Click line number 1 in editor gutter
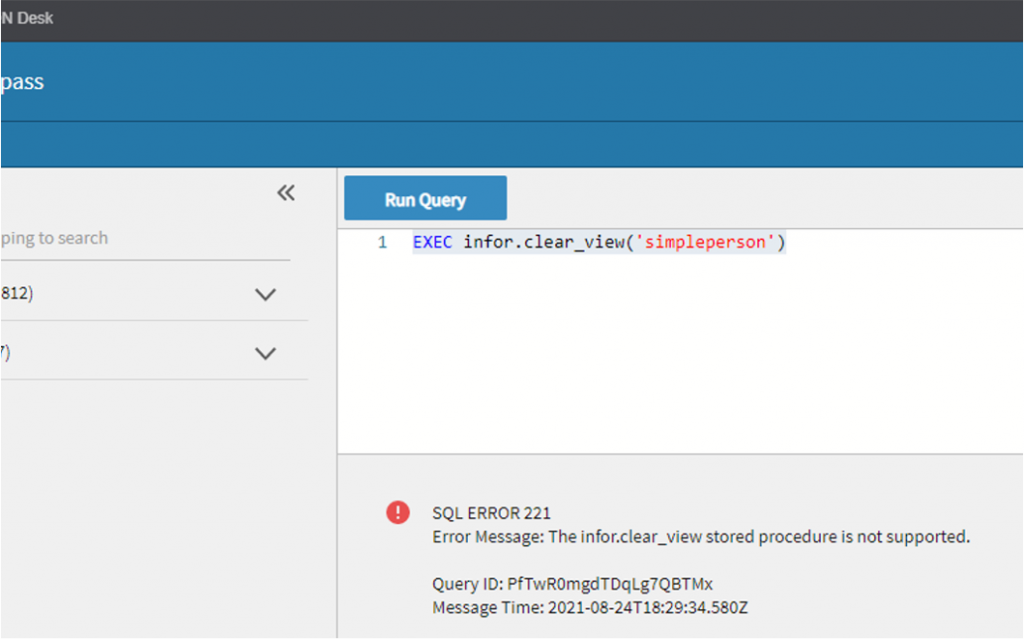 point(382,243)
